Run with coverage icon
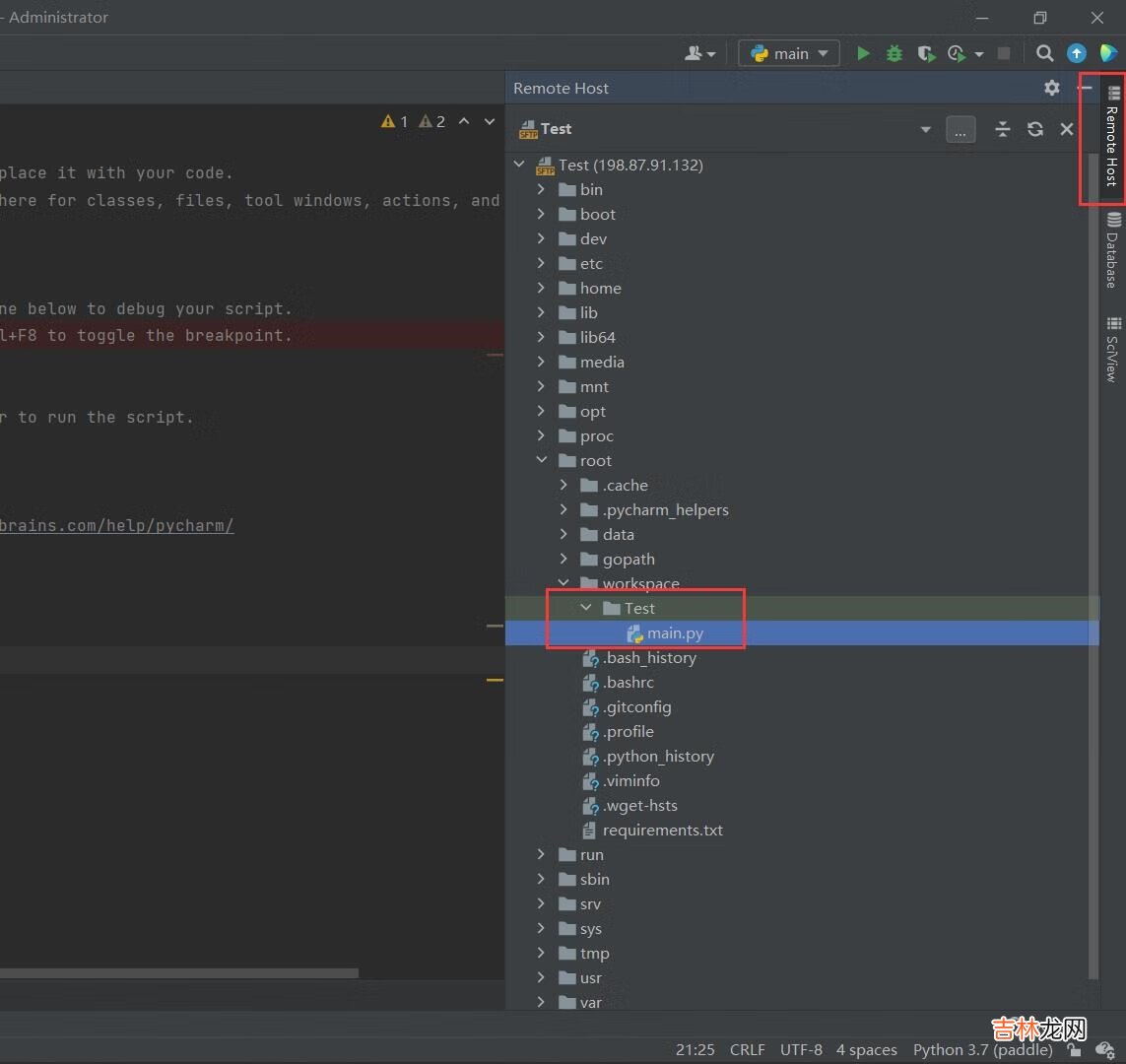This screenshot has height=1064, width=1126. pyautogui.click(x=926, y=53)
